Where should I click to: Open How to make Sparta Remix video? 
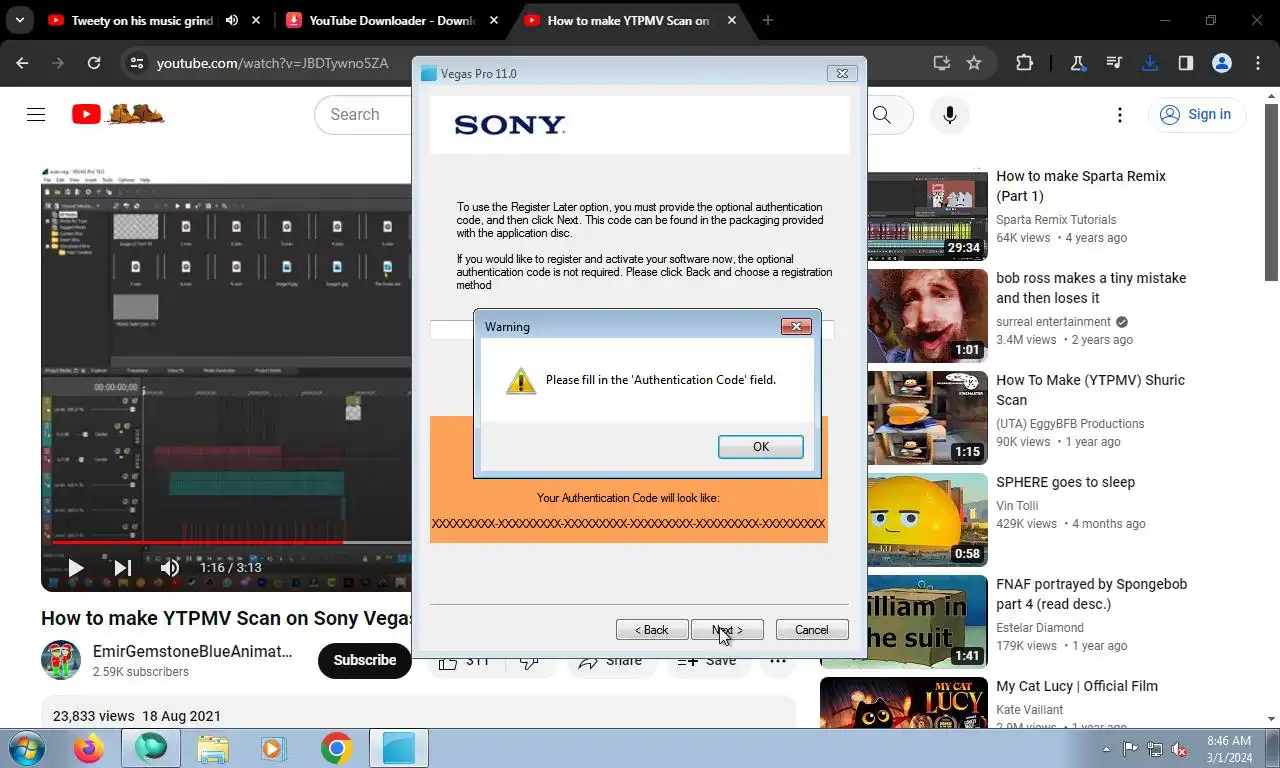pos(1081,186)
